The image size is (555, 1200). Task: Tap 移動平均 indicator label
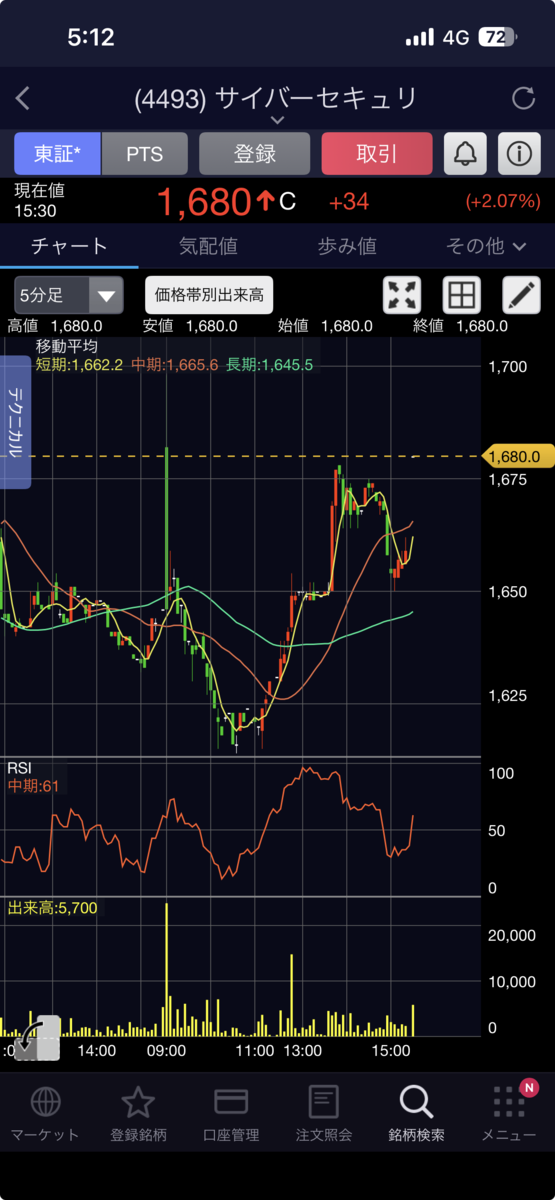coord(67,346)
